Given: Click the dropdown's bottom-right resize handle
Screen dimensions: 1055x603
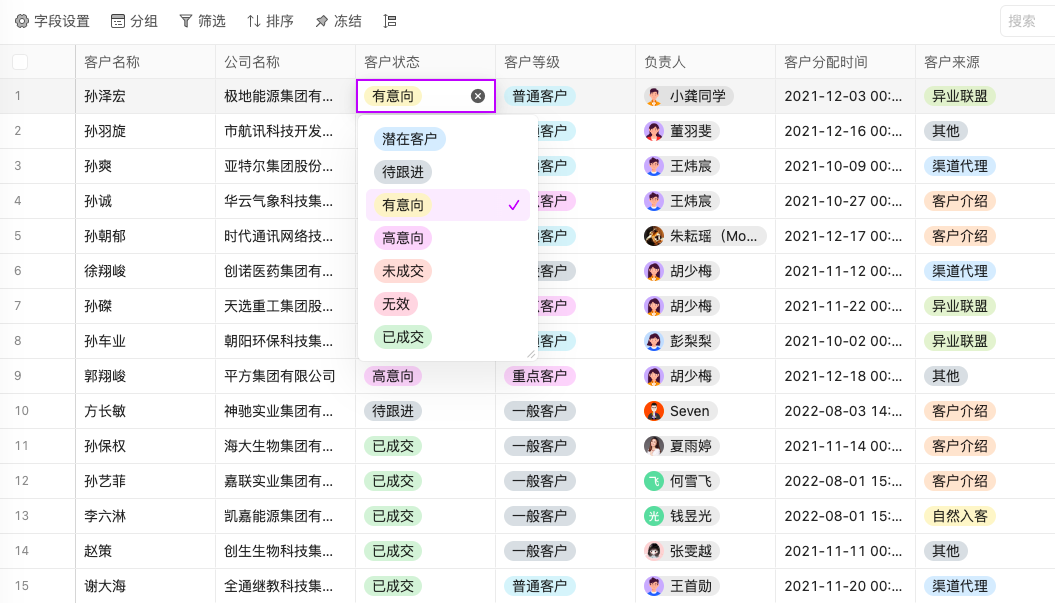Looking at the screenshot, I should (531, 353).
